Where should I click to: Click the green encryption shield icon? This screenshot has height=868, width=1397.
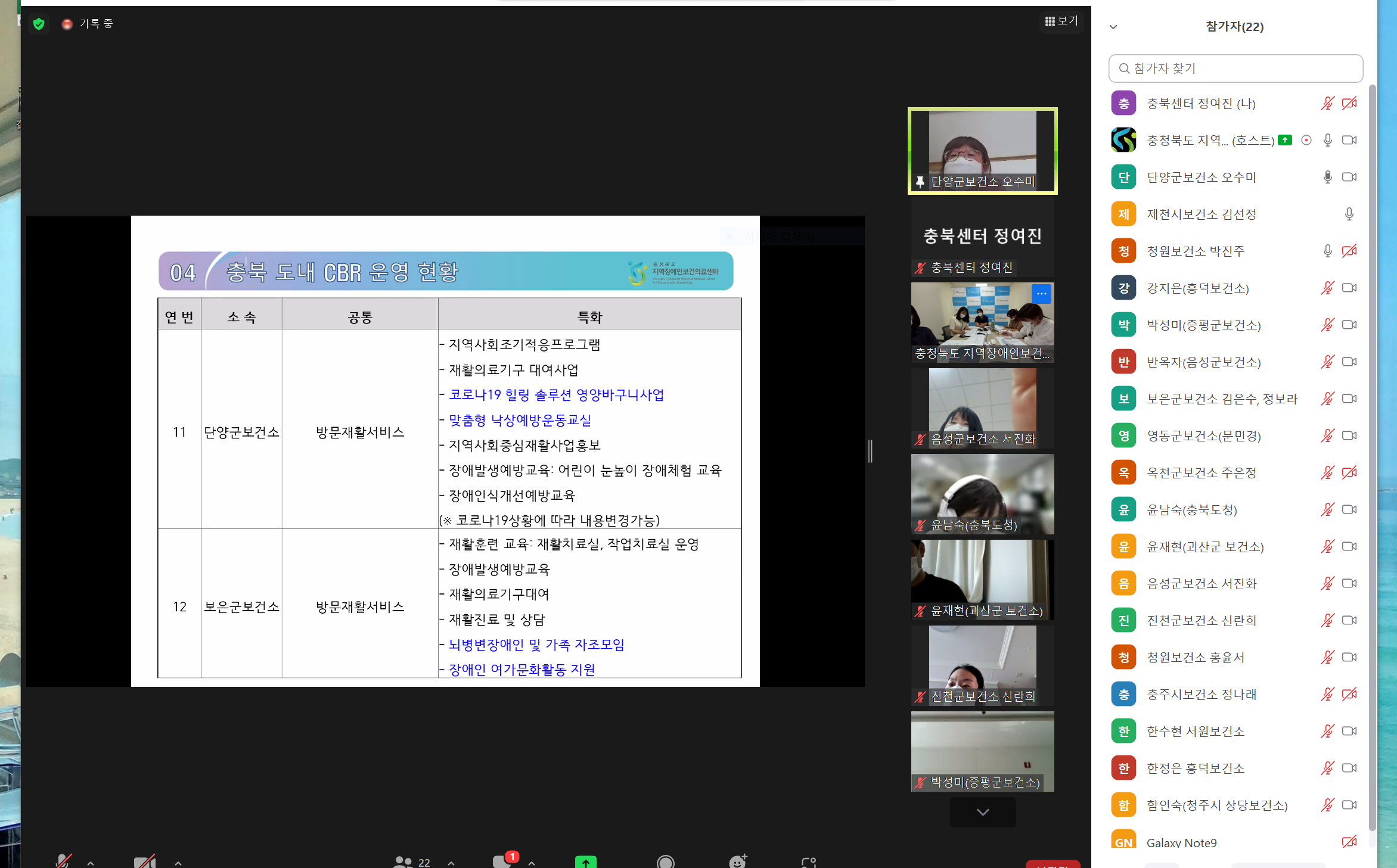click(x=39, y=24)
